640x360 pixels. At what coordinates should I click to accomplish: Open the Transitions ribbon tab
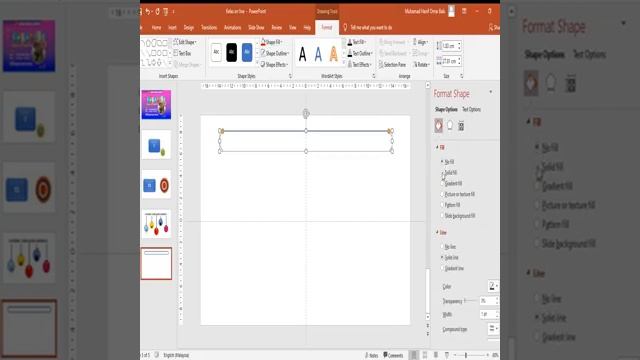209,27
